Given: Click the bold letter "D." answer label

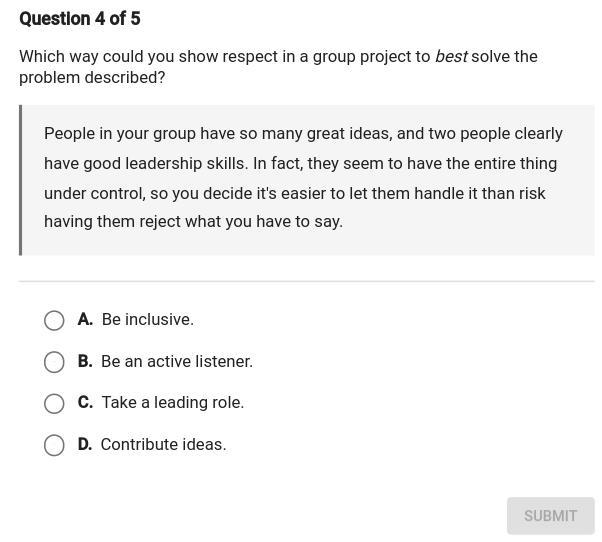Looking at the screenshot, I should (85, 444).
